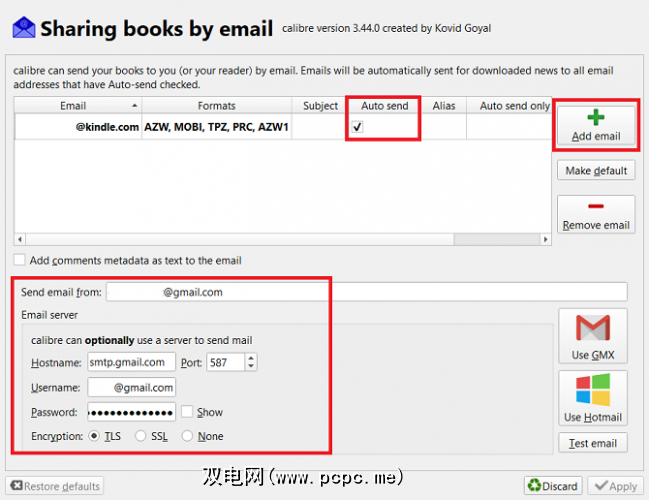Click the Make default button
Screen dimensions: 649x500
[596, 170]
